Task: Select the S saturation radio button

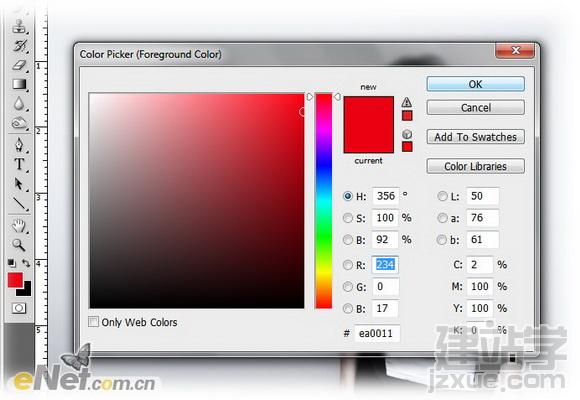Action: pos(348,218)
